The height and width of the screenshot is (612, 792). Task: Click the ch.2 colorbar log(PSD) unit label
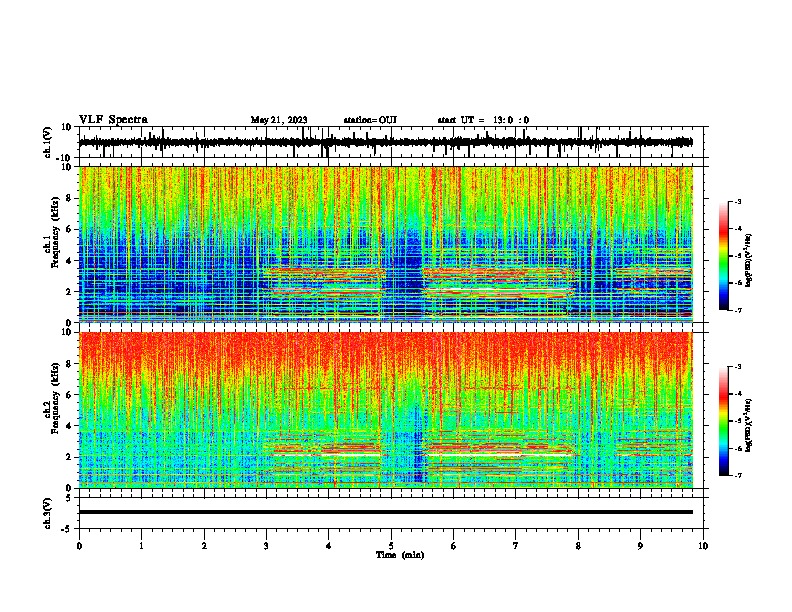tap(749, 426)
